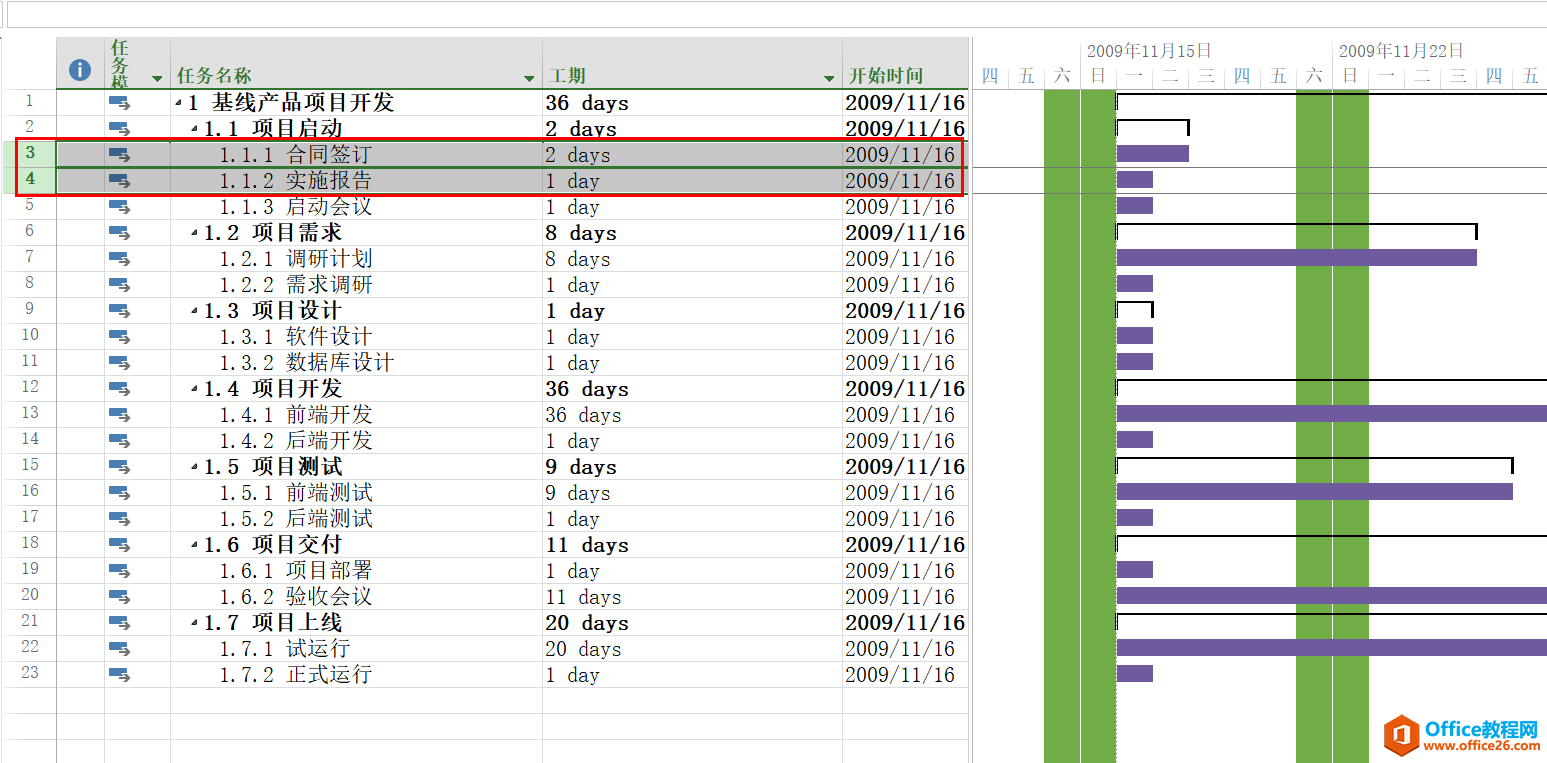1547x763 pixels.
Task: Collapse the 1 基线产品项目开发 root task
Action: pyautogui.click(x=178, y=103)
